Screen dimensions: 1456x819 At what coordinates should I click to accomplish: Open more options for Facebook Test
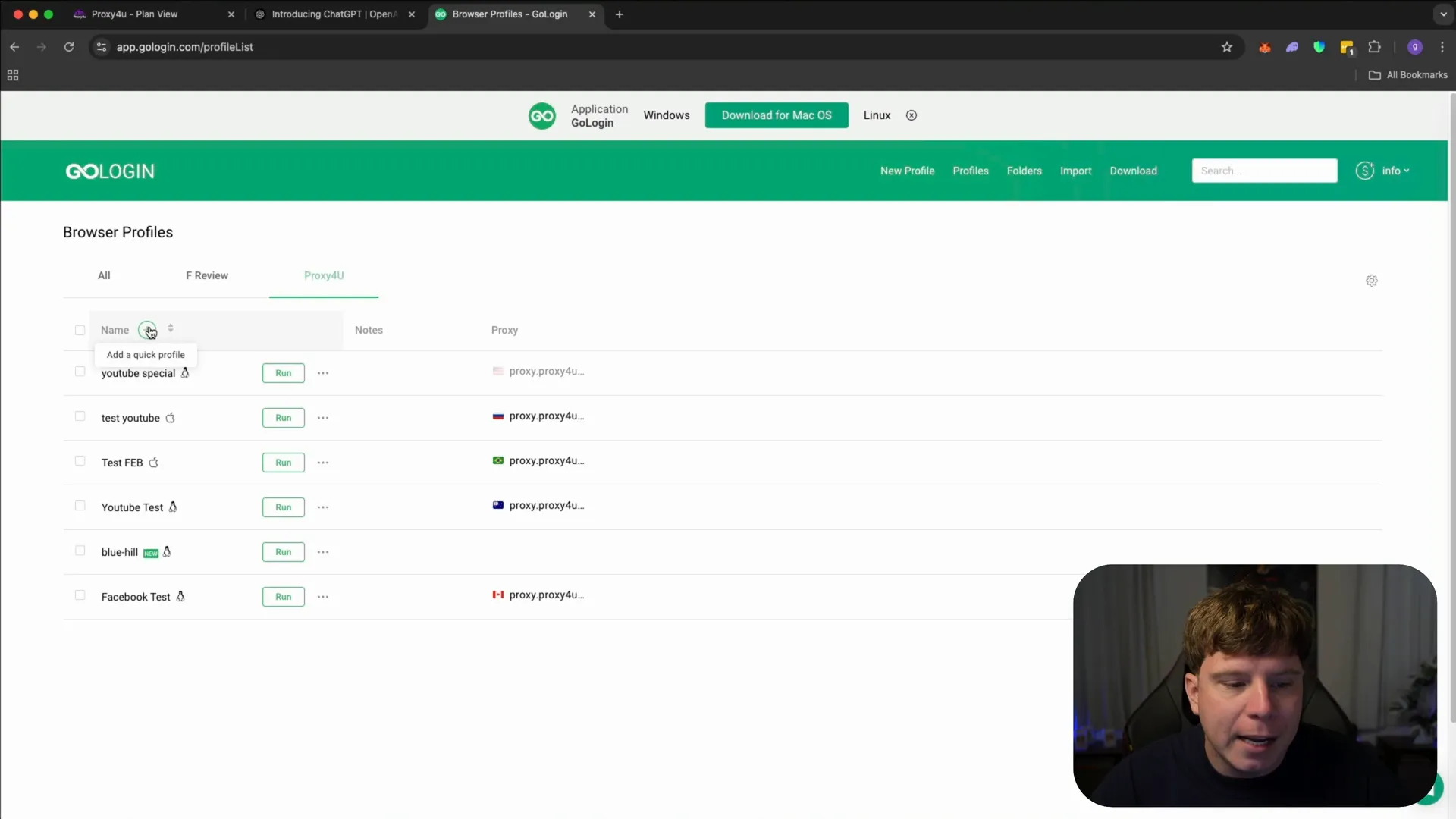(323, 597)
